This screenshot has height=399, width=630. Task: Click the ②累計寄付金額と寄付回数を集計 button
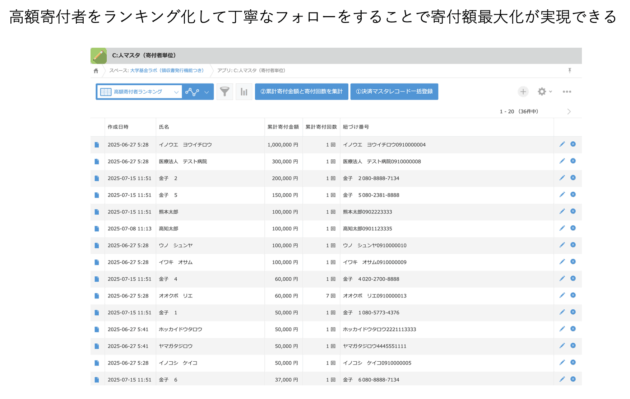301,92
